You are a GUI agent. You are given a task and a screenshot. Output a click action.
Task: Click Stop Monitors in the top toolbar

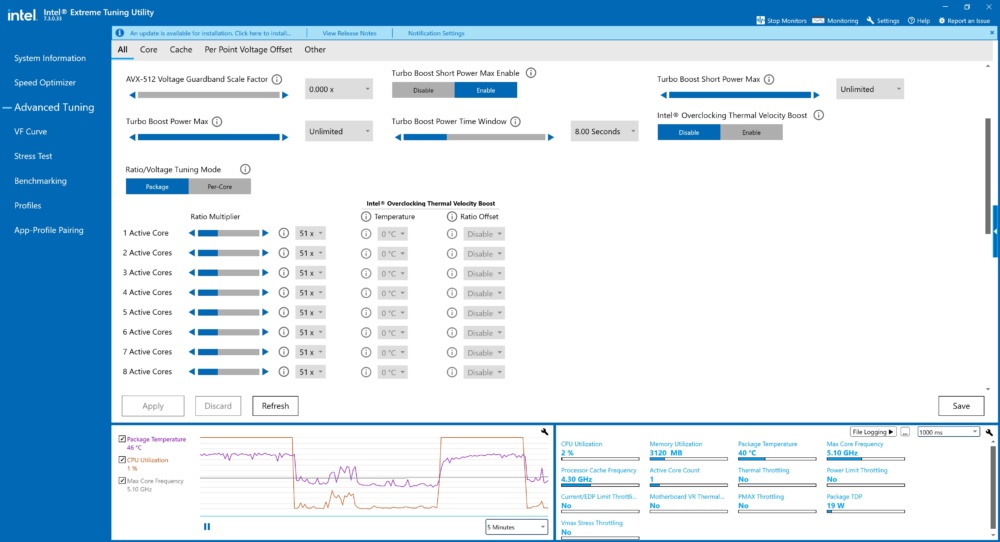(x=781, y=20)
